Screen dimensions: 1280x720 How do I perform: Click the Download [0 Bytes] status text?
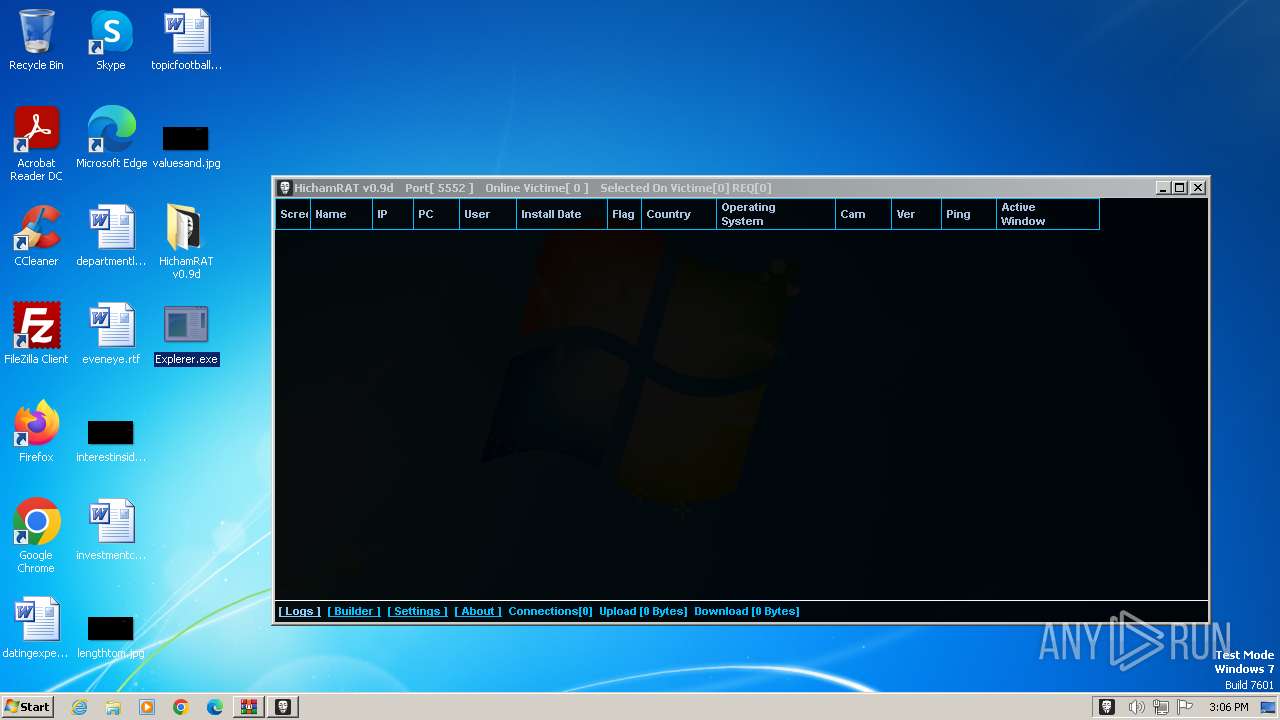[747, 611]
